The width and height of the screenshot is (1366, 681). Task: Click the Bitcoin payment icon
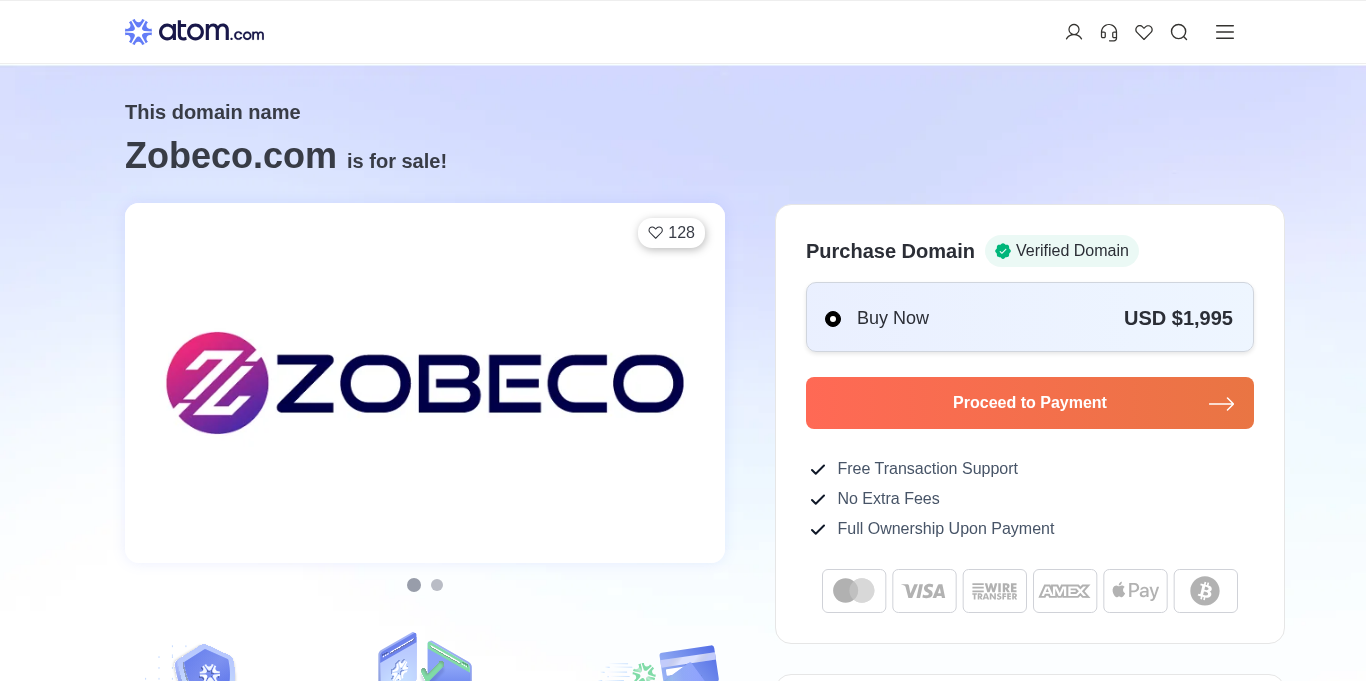pyautogui.click(x=1205, y=591)
